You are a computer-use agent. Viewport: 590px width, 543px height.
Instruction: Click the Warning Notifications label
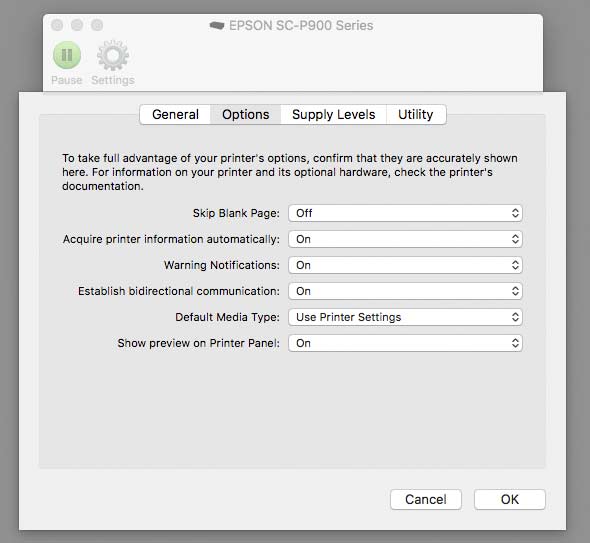222,265
